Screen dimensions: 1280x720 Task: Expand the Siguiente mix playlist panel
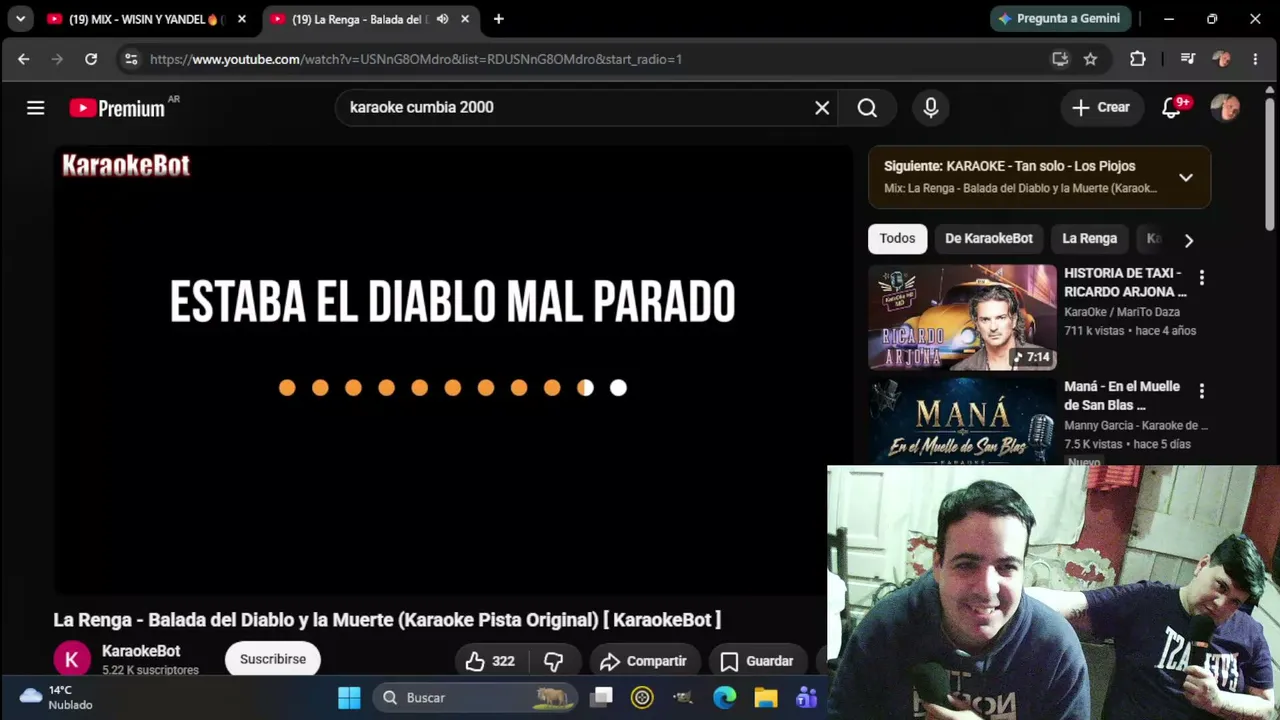1186,177
